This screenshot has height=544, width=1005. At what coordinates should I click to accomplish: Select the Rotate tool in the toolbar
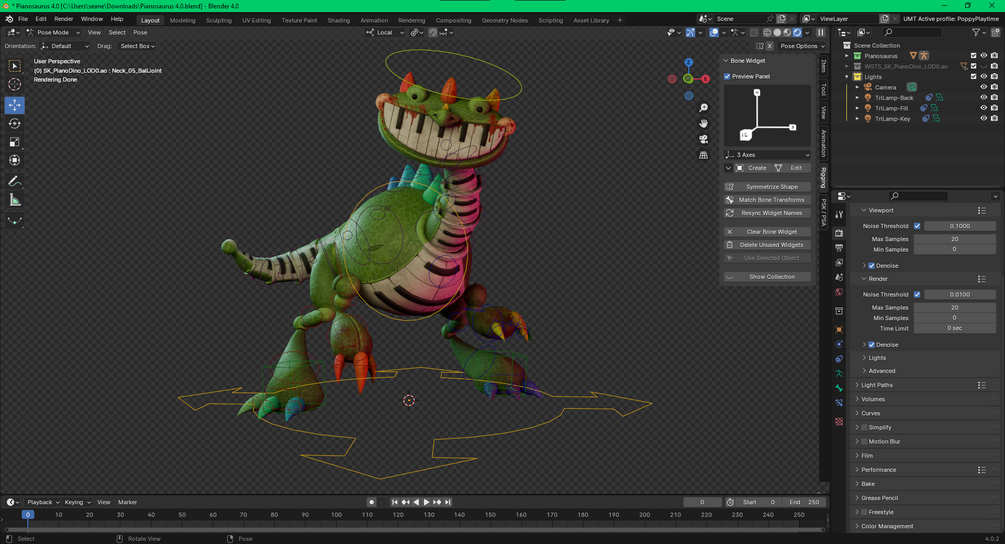coord(15,124)
